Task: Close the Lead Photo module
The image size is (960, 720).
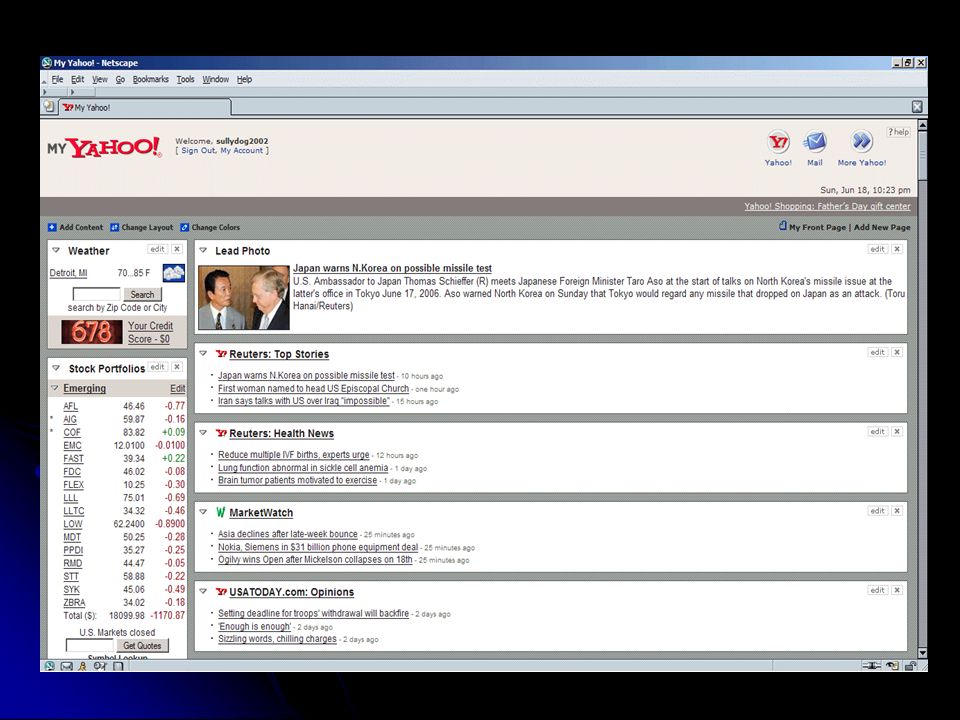Action: pos(896,249)
